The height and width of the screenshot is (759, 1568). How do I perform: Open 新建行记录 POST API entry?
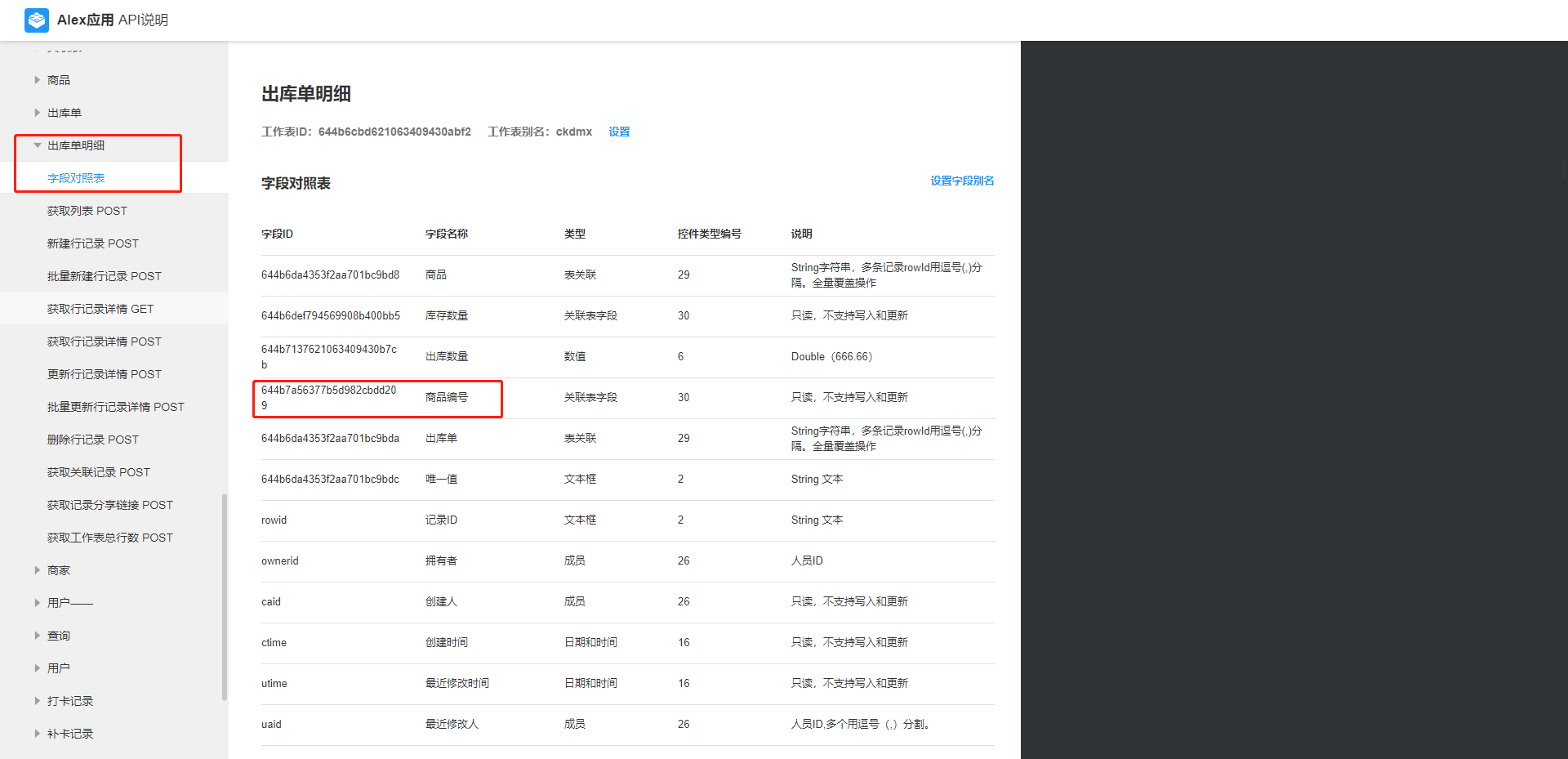click(93, 243)
